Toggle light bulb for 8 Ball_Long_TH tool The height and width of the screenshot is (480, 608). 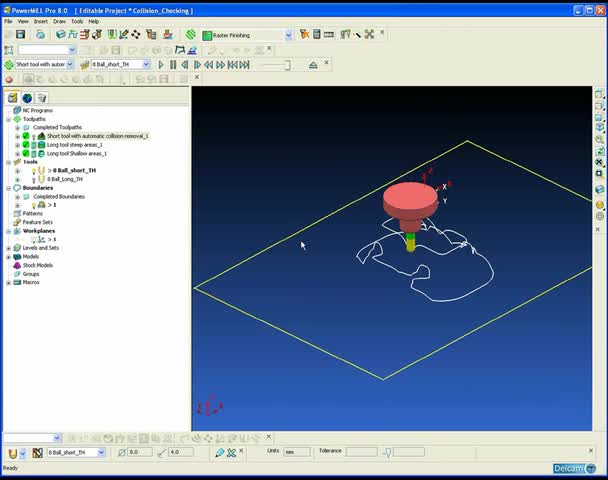(x=34, y=180)
